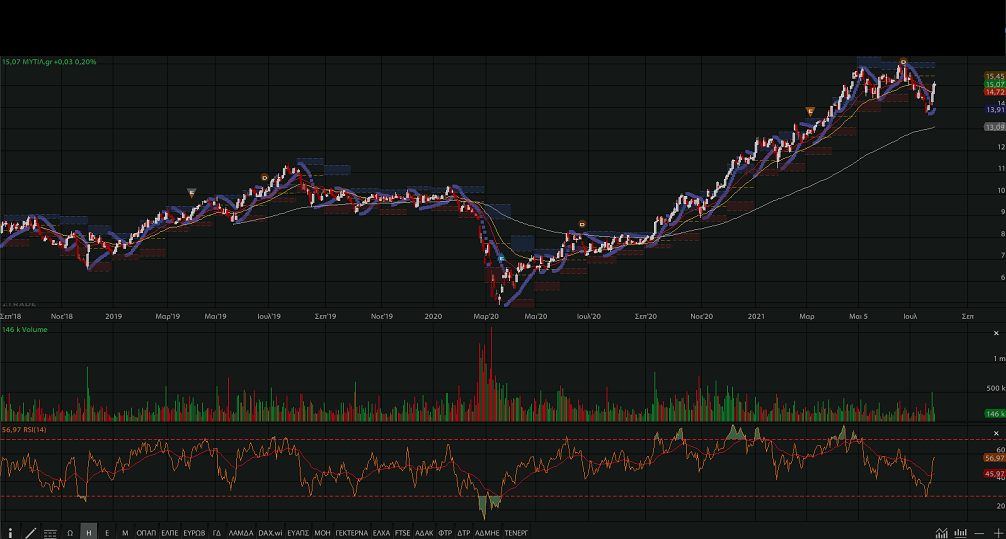Zoom out with the minus icon
Image resolution: width=1006 pixels, height=539 pixels.
coord(978,533)
